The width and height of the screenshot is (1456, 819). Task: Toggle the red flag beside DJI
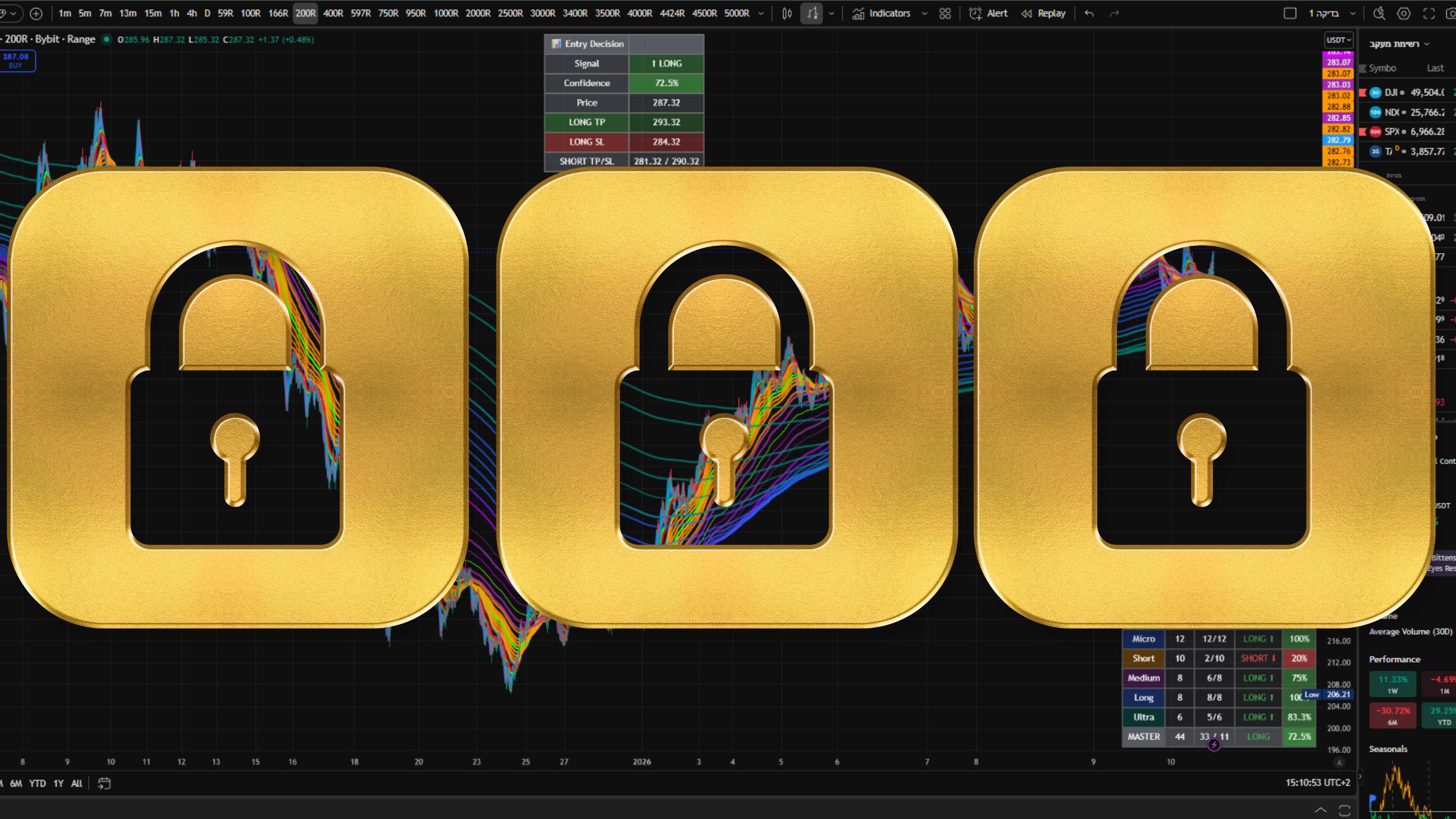pos(1363,92)
